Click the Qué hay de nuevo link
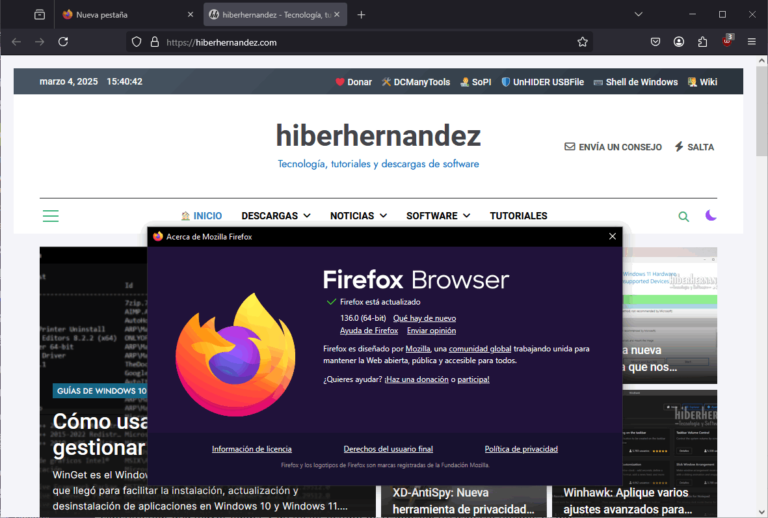Viewport: 768px width, 518px height. click(x=424, y=318)
